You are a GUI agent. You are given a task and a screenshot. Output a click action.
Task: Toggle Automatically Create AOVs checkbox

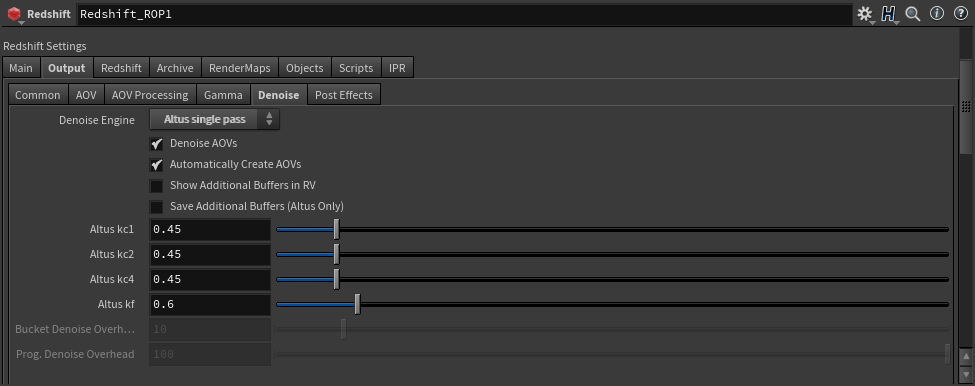click(157, 165)
